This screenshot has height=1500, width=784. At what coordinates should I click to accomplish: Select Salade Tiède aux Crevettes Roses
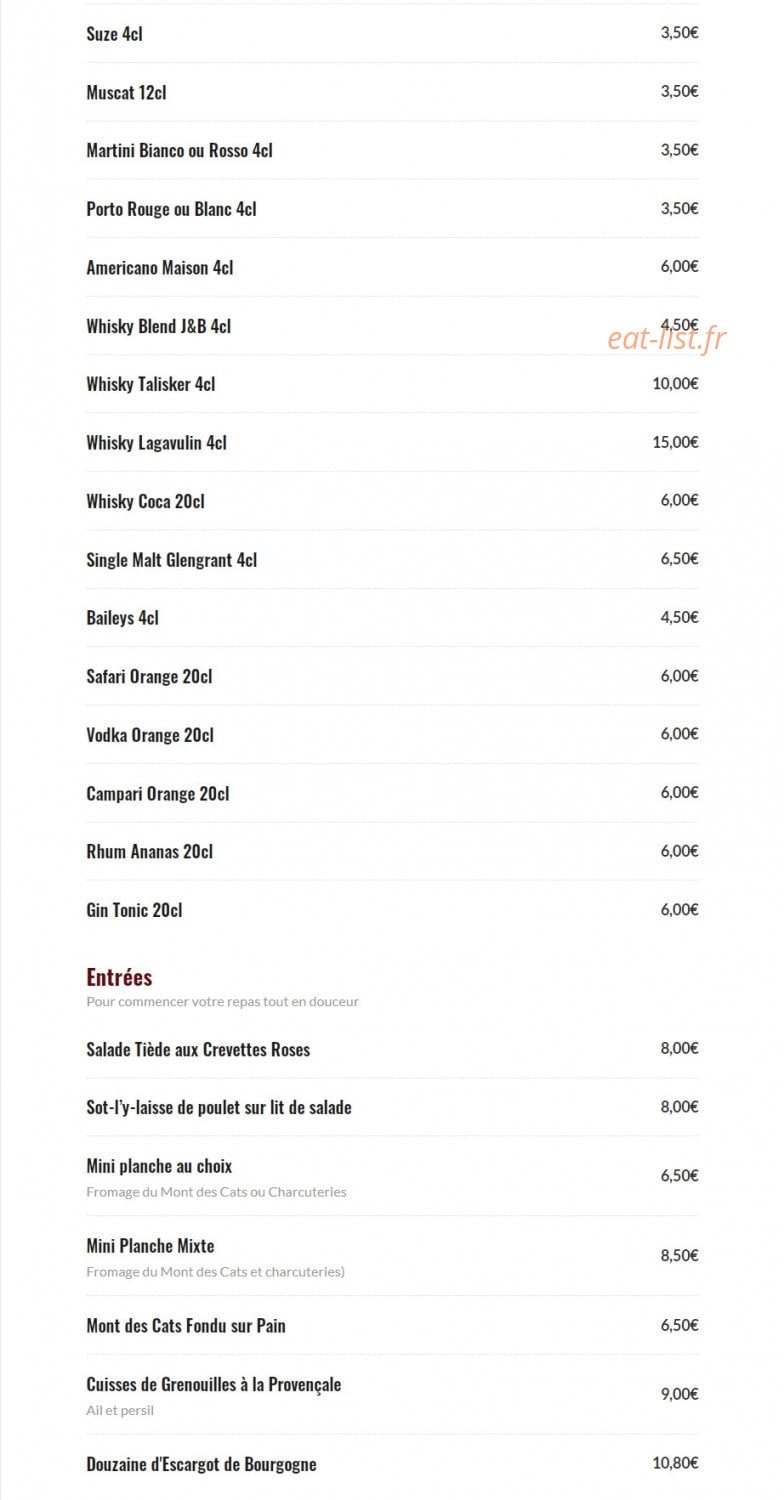tap(198, 1050)
